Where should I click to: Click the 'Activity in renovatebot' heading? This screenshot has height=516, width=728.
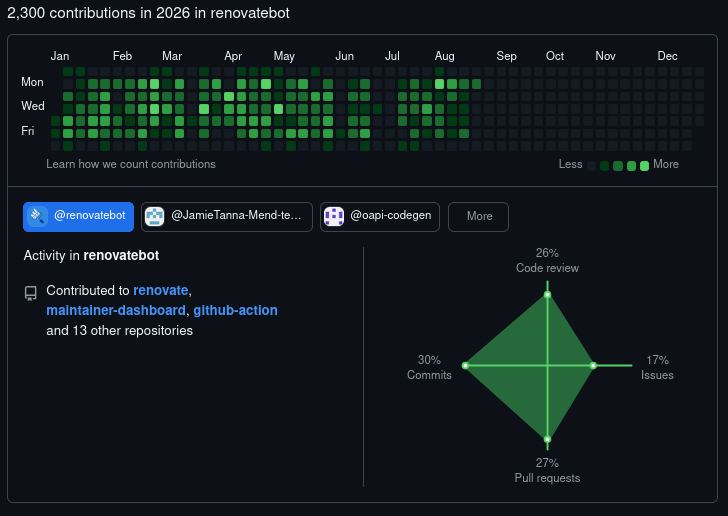(x=91, y=255)
